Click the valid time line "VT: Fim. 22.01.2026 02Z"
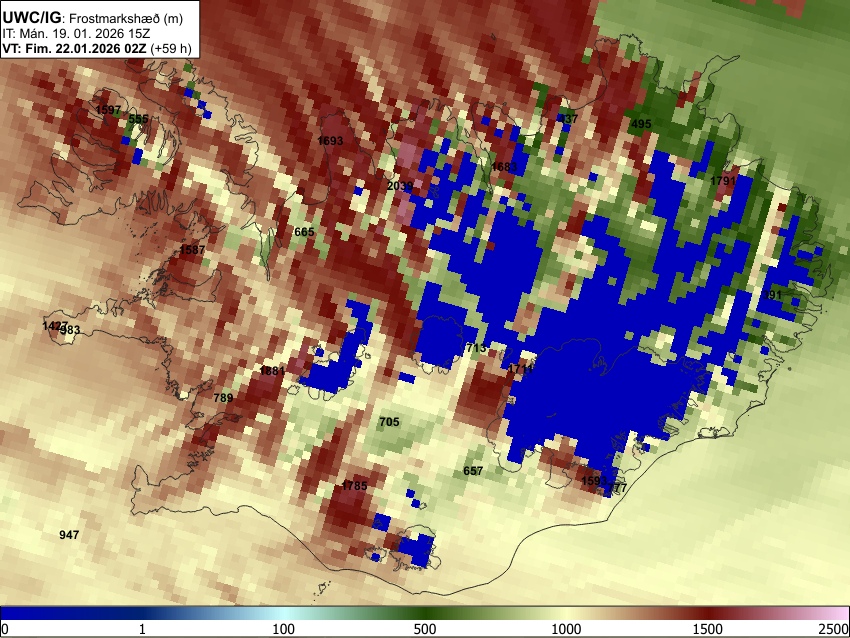This screenshot has height=638, width=850. [x=74, y=48]
